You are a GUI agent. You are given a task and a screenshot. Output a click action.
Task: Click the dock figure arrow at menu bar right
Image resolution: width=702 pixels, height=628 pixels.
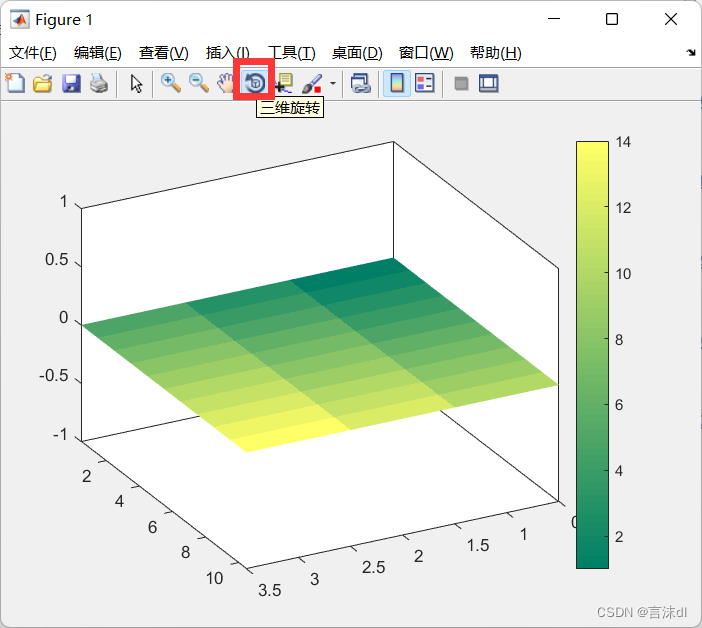pos(691,52)
